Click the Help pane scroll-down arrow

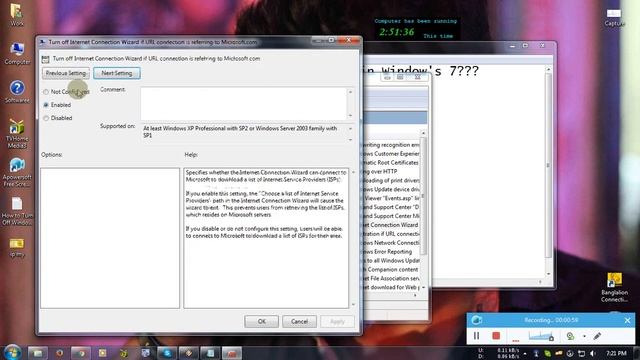click(x=353, y=304)
